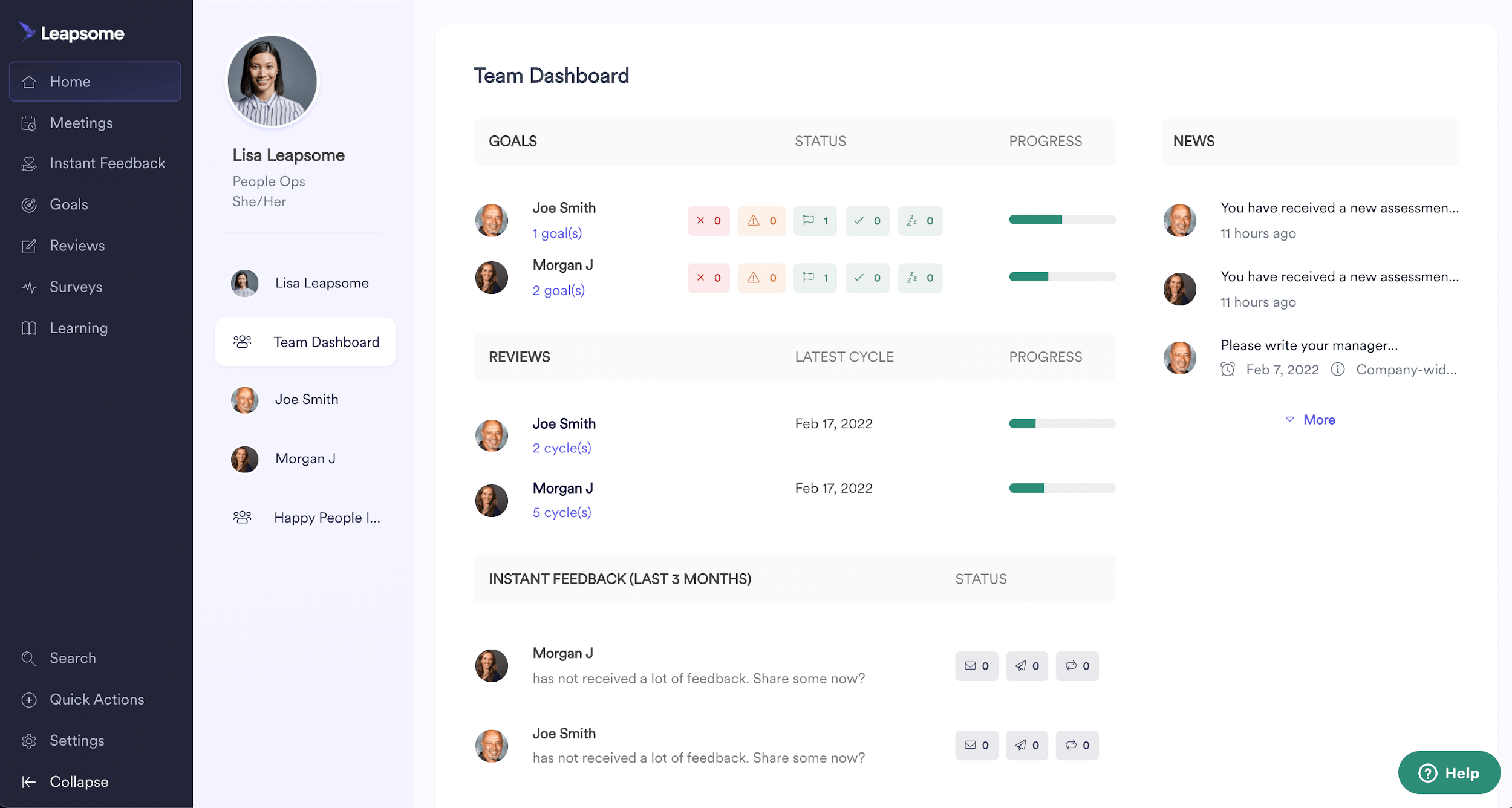This screenshot has height=808, width=1512.
Task: Click the Learning book icon
Action: pos(29,328)
